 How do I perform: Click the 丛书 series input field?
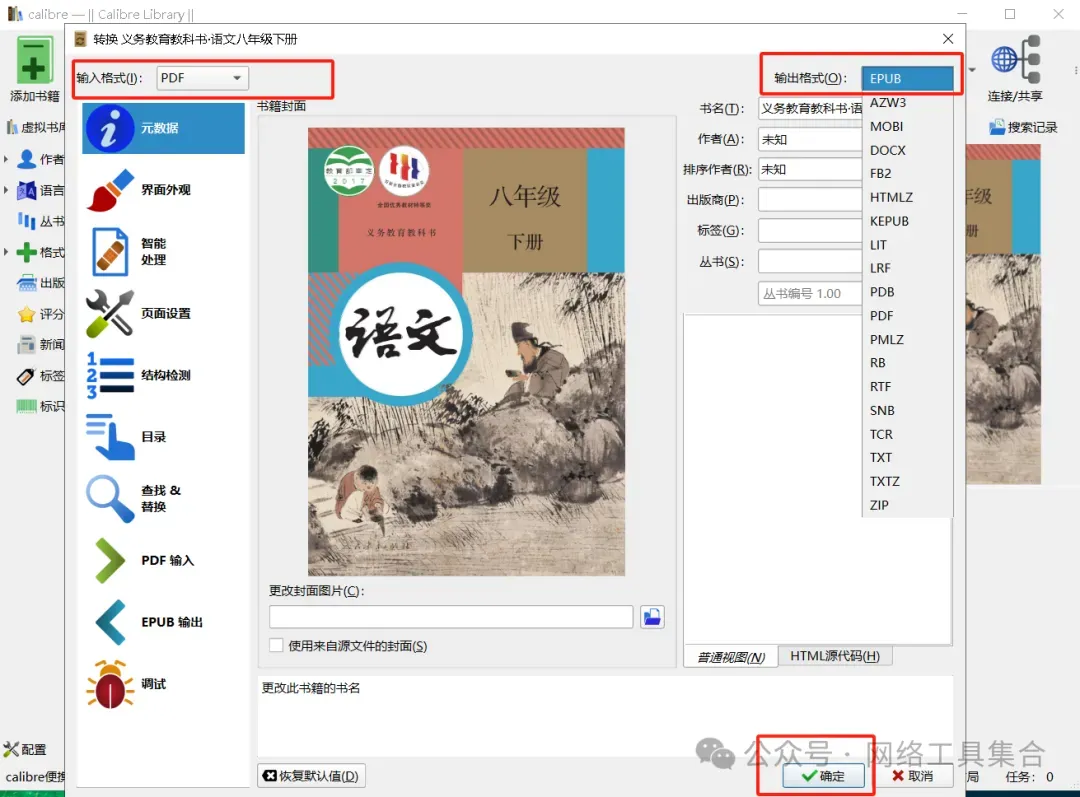810,262
